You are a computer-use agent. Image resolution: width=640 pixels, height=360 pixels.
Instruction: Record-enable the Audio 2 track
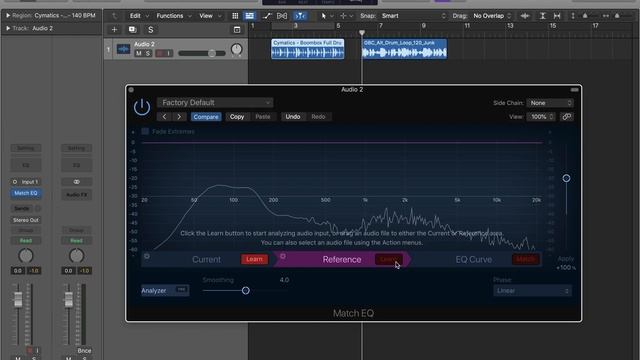(160, 53)
